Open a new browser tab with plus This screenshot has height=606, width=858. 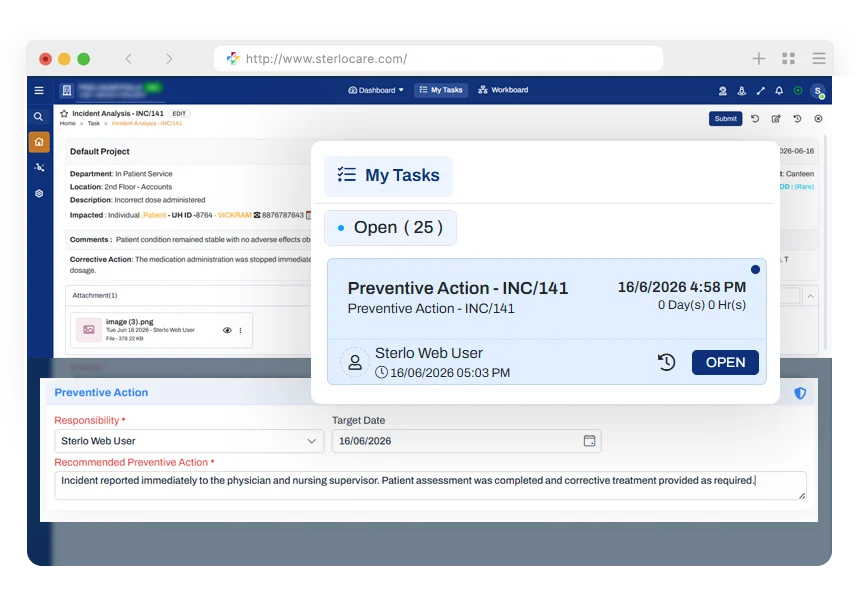[x=758, y=58]
